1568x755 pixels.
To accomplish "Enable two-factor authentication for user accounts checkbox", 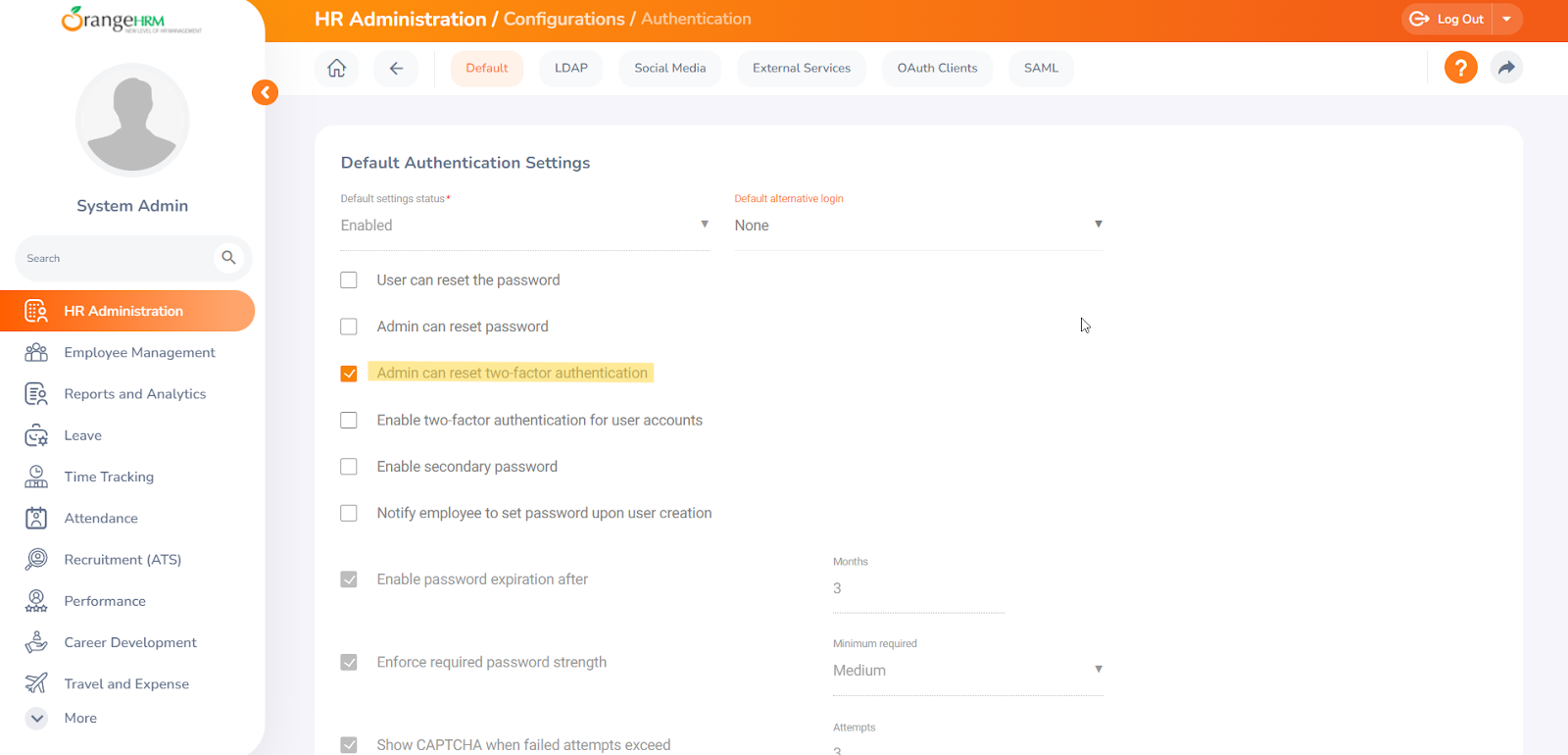I will (x=349, y=420).
